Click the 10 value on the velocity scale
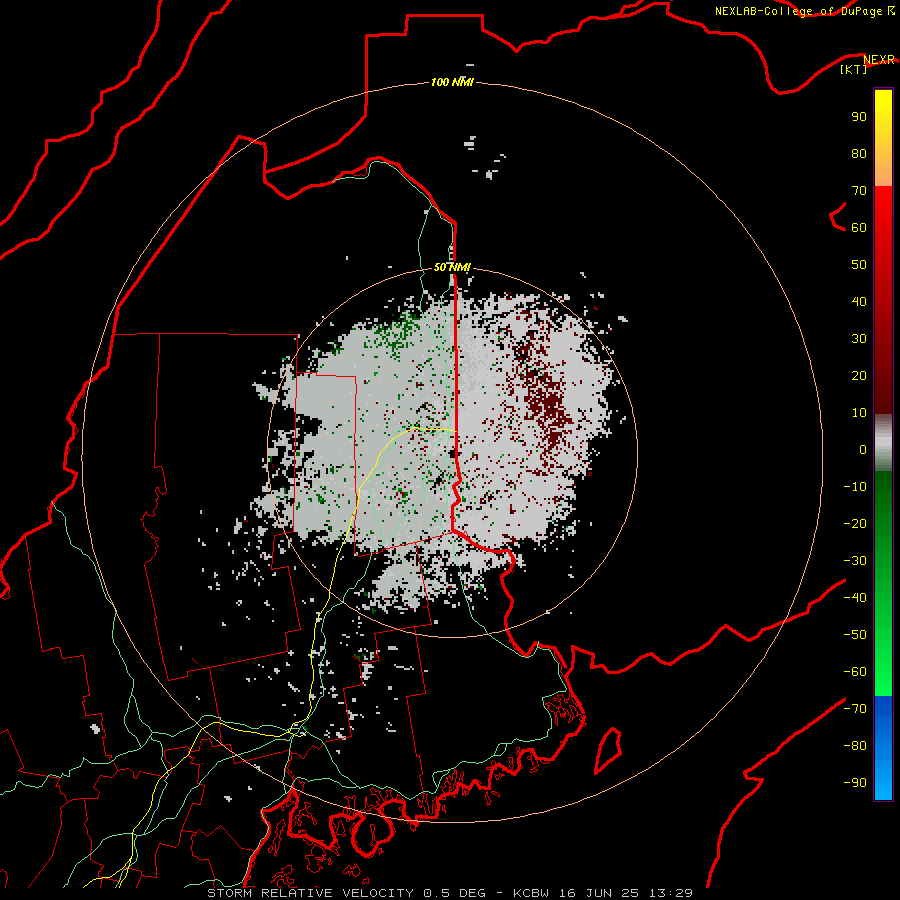 (x=859, y=413)
